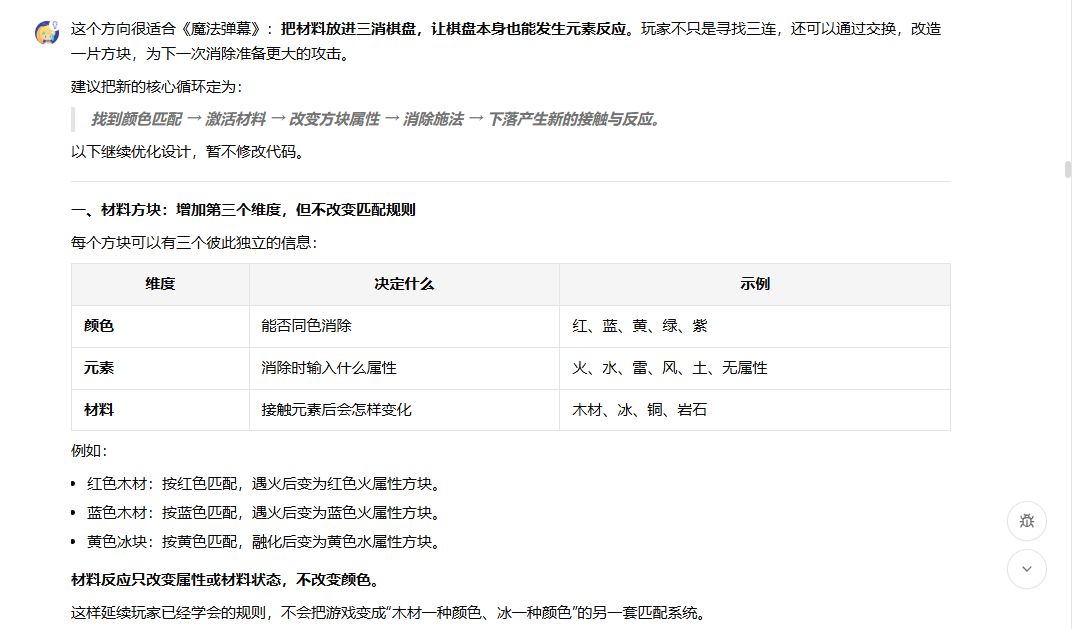Screen dimensions: 1076x629
Task: Click the '消除时输入什么属性' table cell
Action: point(404,368)
